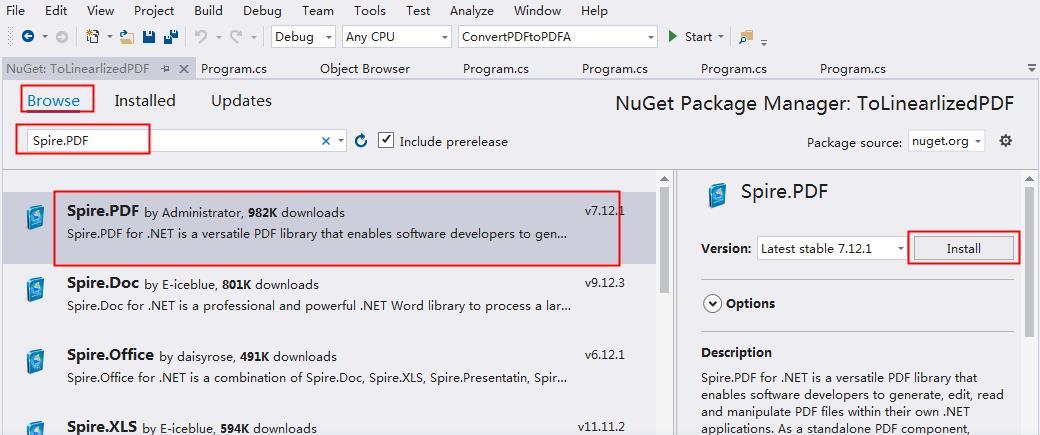
Task: Click the Navigate Backward arrow icon
Action: pyautogui.click(x=27, y=37)
